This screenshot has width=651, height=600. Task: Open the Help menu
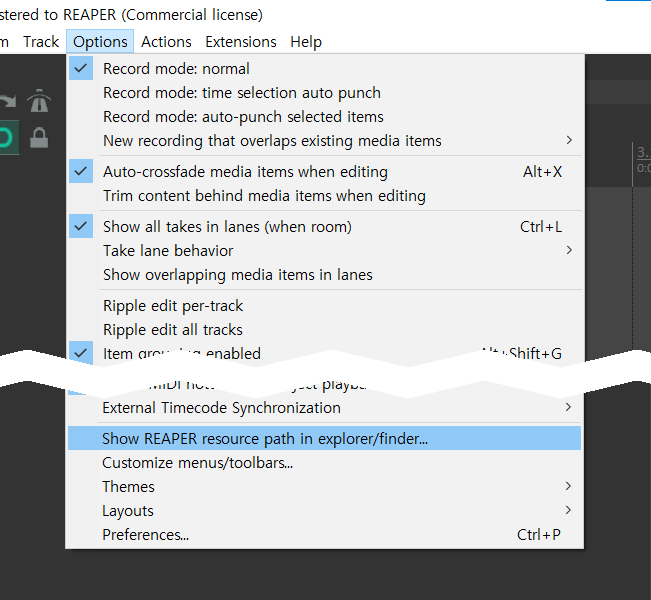306,42
